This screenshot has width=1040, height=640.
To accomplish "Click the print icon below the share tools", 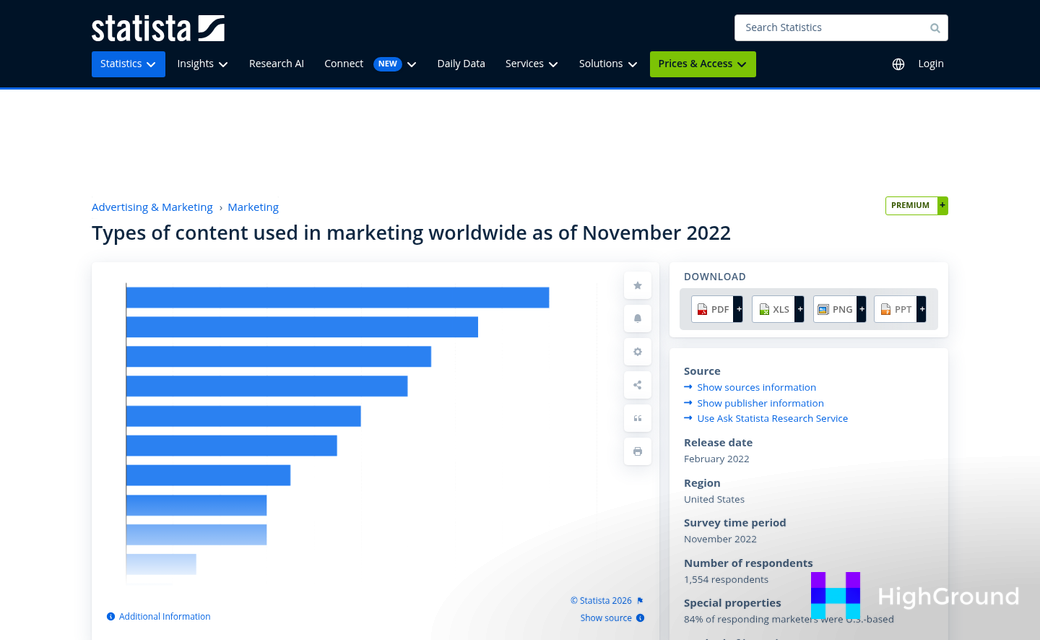I will click(x=637, y=451).
